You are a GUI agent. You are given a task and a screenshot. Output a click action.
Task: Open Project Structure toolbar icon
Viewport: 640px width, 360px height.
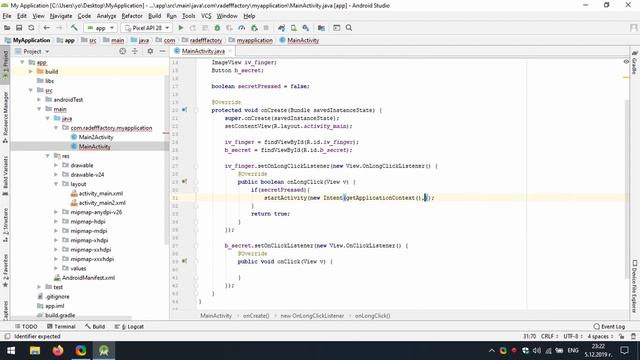[x=321, y=28]
